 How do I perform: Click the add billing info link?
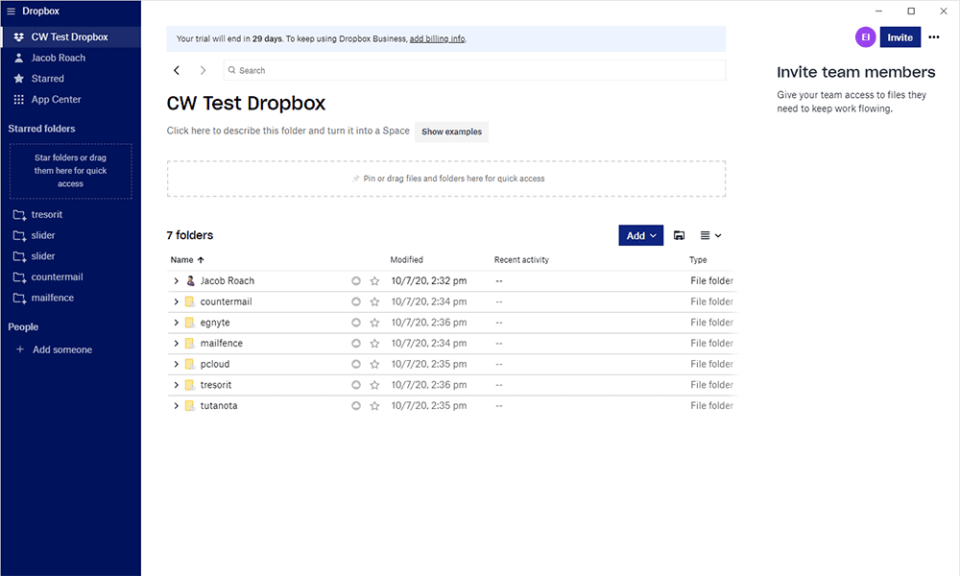pos(437,39)
